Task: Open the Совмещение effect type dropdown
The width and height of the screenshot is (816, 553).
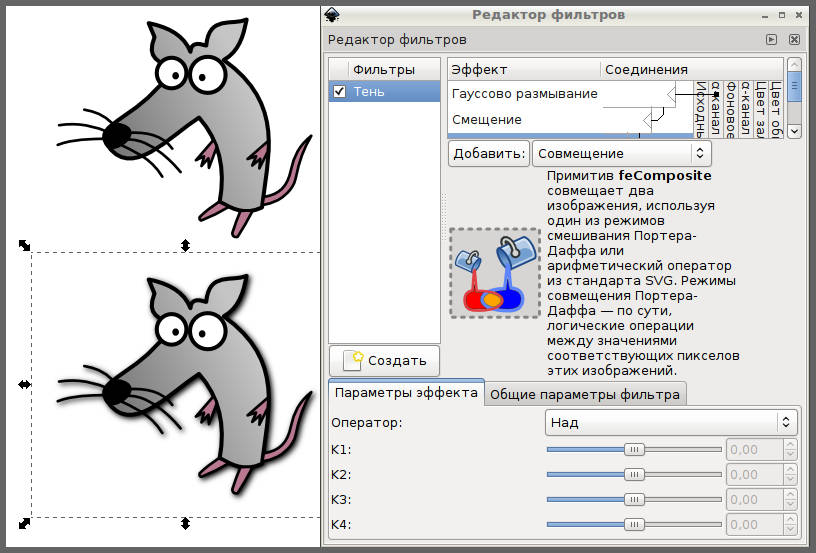Action: (621, 154)
